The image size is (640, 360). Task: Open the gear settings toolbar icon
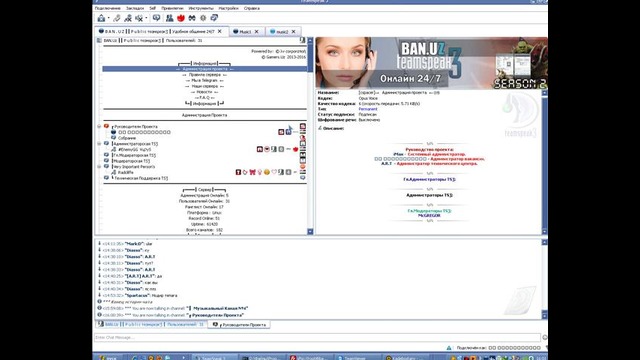tap(203, 18)
